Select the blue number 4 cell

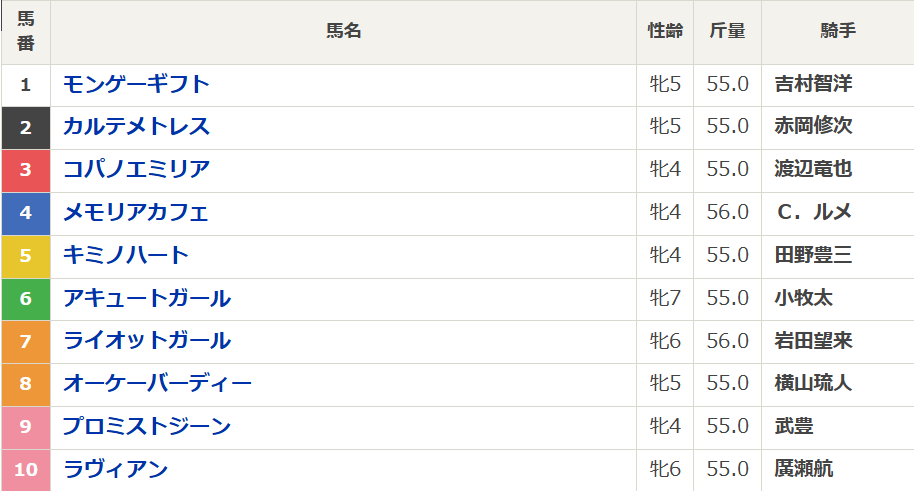click(26, 212)
